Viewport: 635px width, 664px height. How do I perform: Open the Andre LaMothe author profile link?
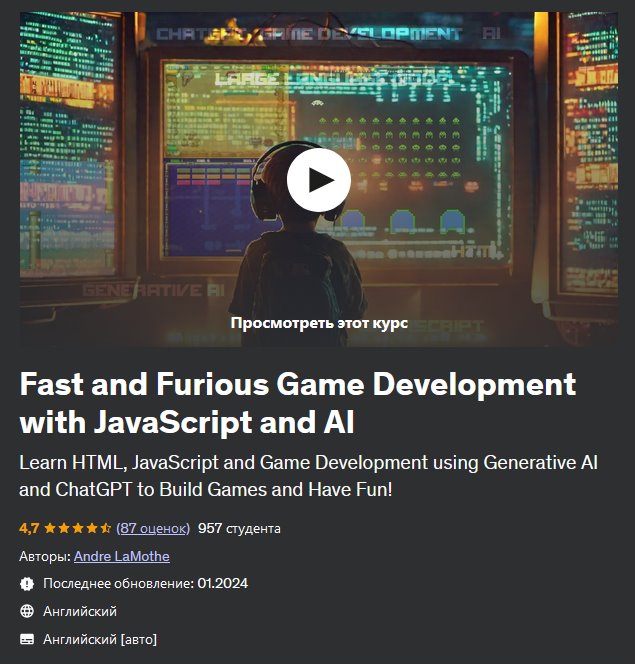click(x=121, y=556)
